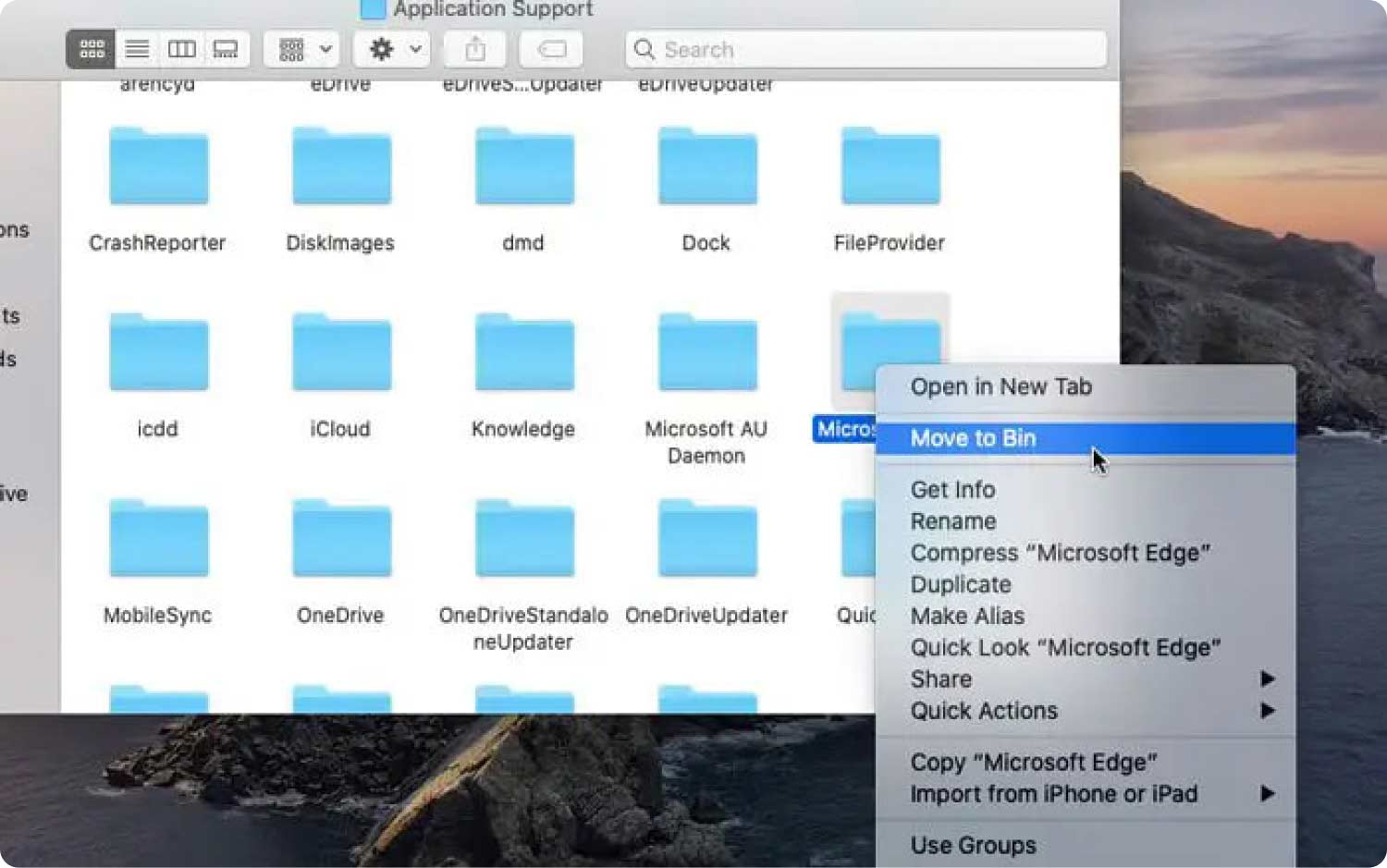The width and height of the screenshot is (1387, 868).
Task: Choose Quick Look "Microsoft Edge"
Action: (1086, 648)
